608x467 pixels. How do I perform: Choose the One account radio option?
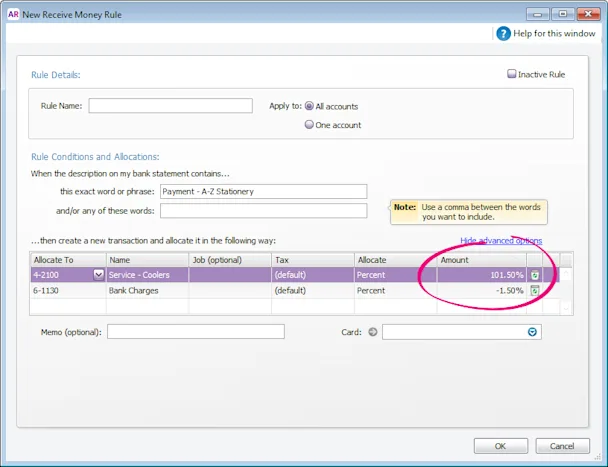coord(309,125)
